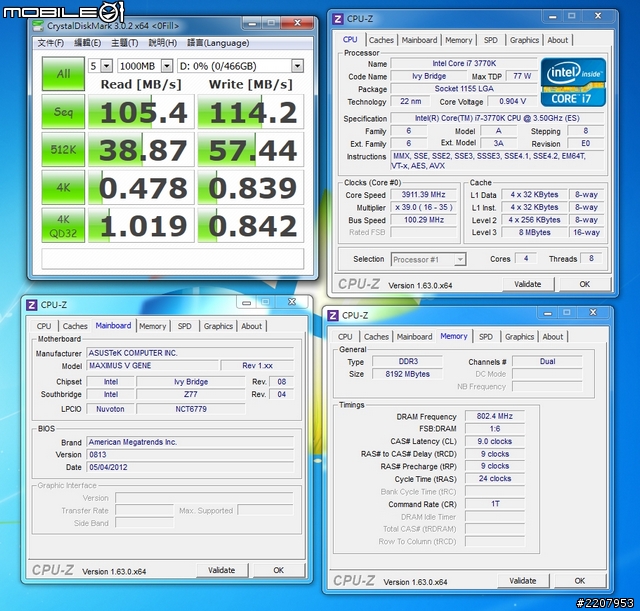Open the 主題(T) menu in CrystalDiskMark
The width and height of the screenshot is (640, 611).
[x=124, y=43]
